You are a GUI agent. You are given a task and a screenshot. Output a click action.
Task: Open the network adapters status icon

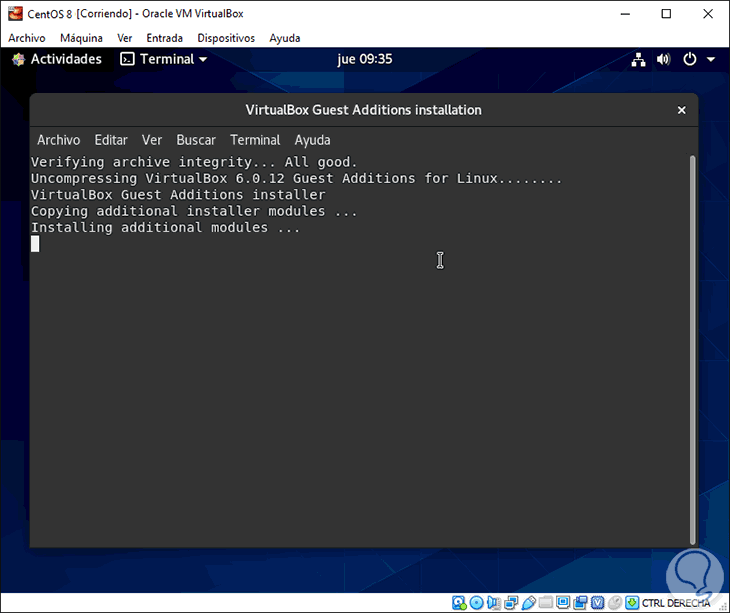(x=511, y=603)
